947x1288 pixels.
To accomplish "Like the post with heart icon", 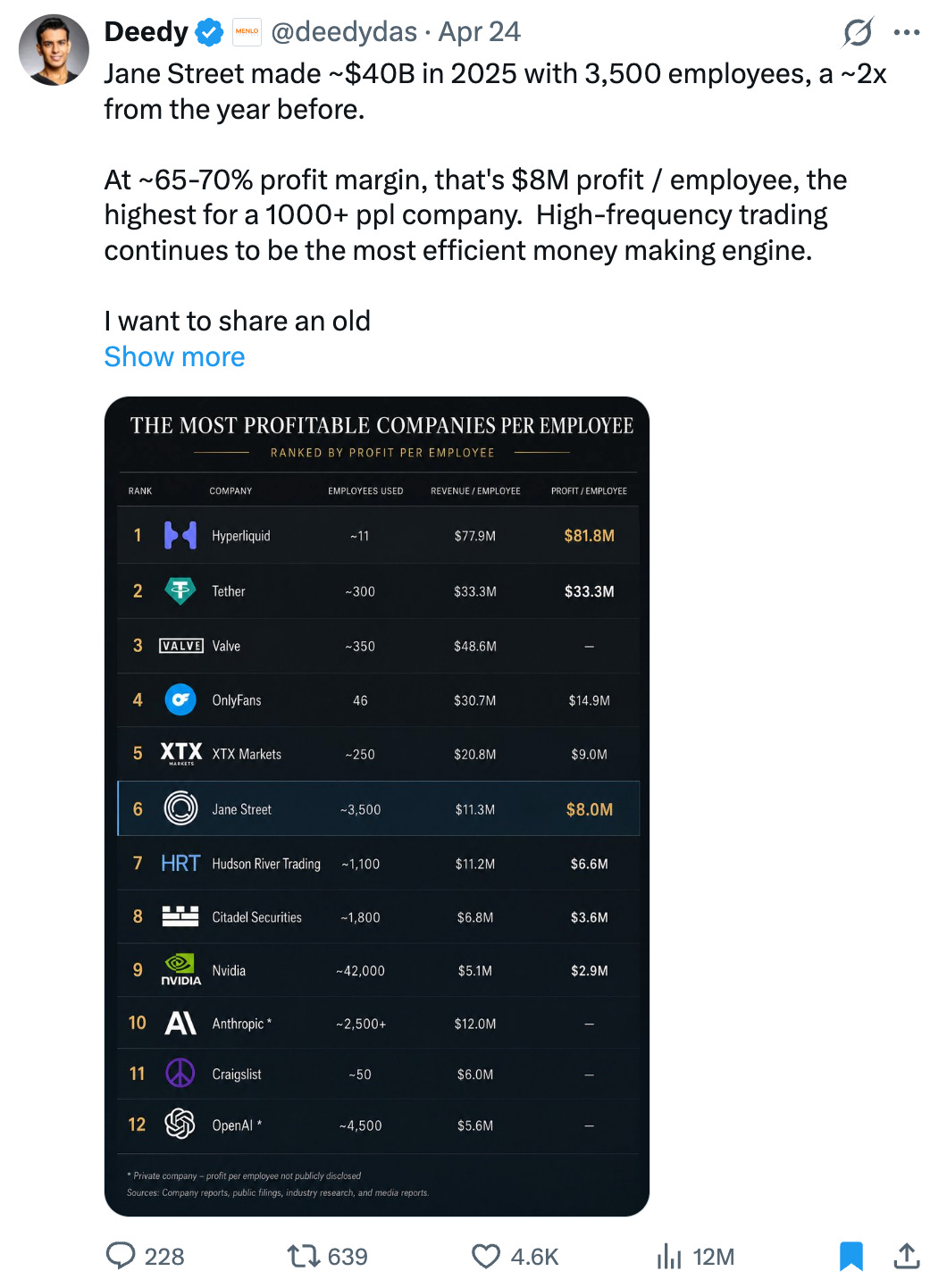I will [x=486, y=1256].
